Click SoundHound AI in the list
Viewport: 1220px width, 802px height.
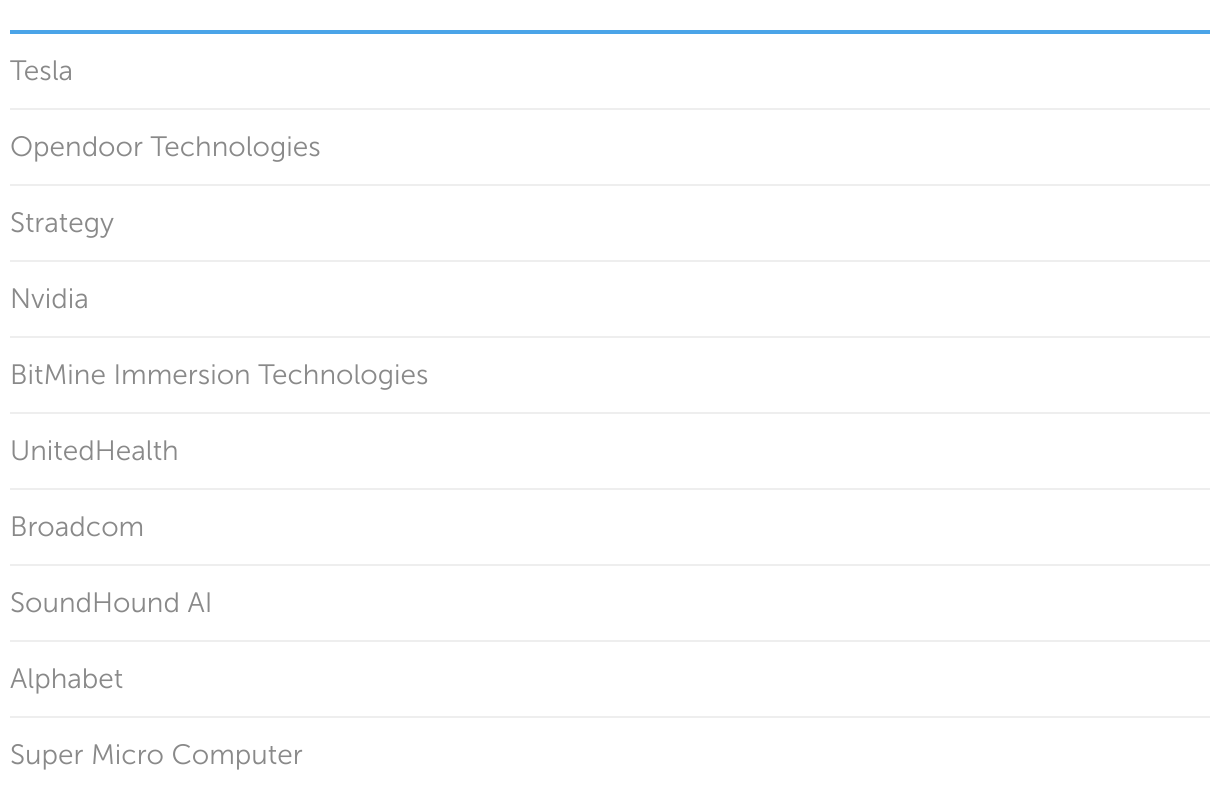pyautogui.click(x=111, y=603)
